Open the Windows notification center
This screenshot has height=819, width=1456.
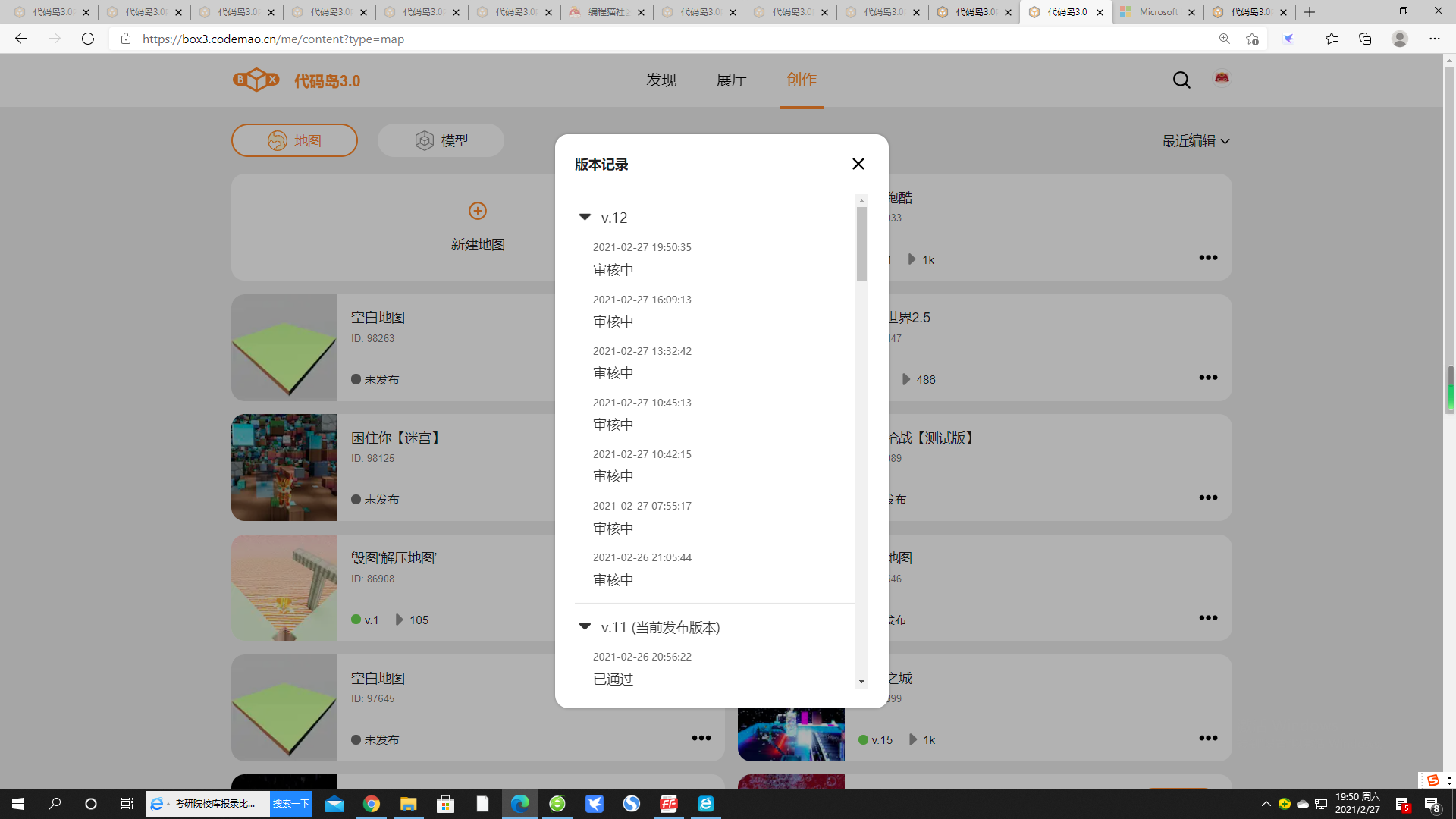click(1432, 804)
